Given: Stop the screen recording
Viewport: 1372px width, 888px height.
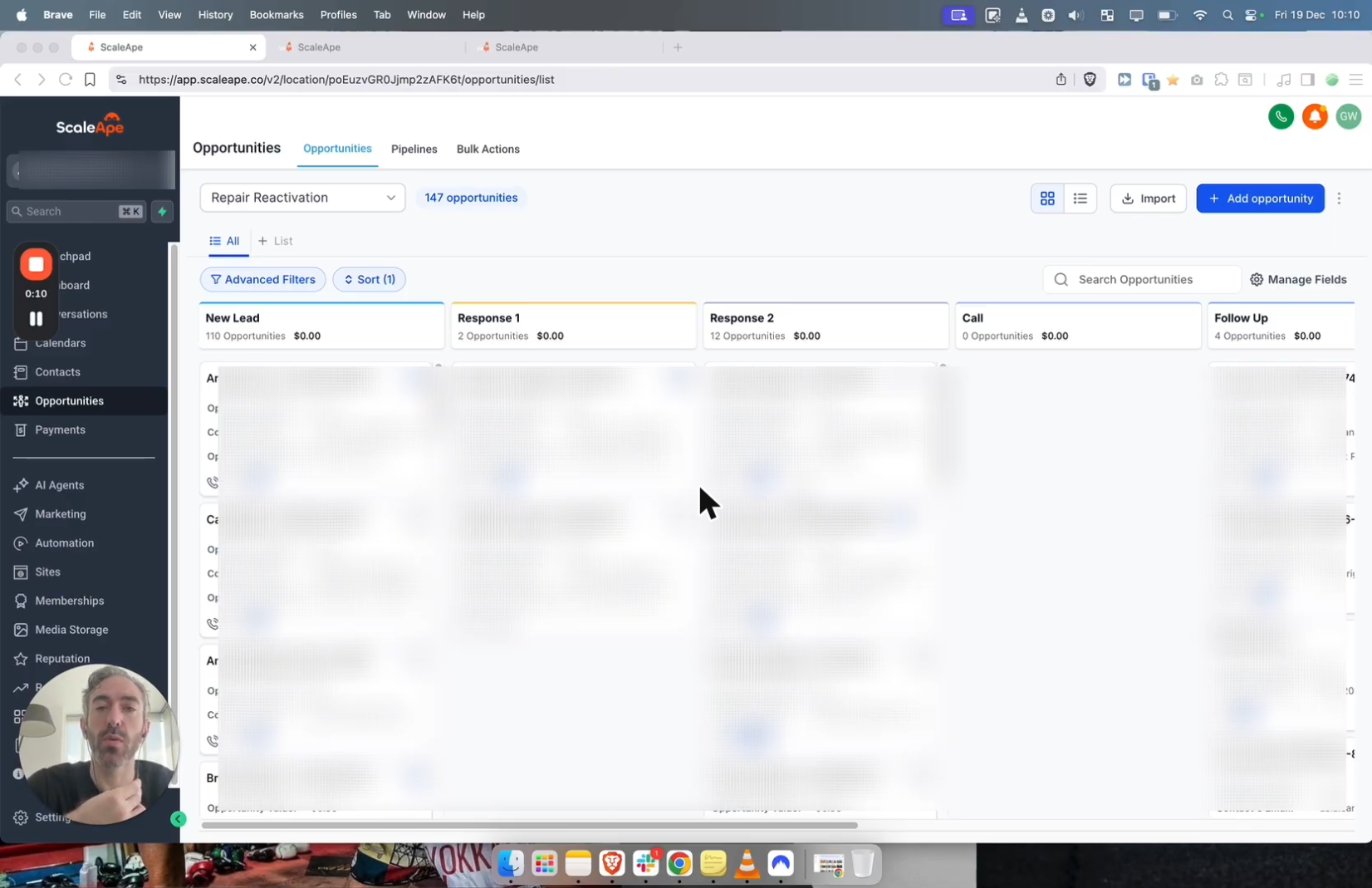Looking at the screenshot, I should tap(36, 264).
